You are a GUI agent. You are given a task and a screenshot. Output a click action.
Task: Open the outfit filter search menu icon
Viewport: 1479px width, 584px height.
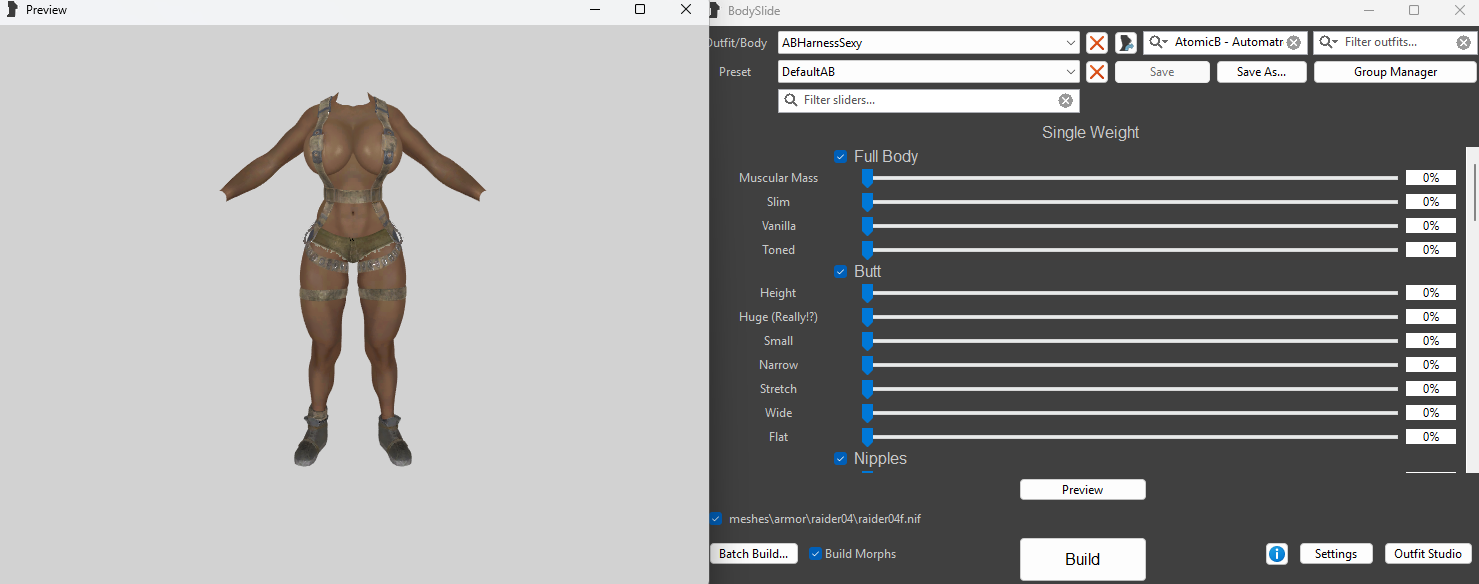coord(1329,43)
